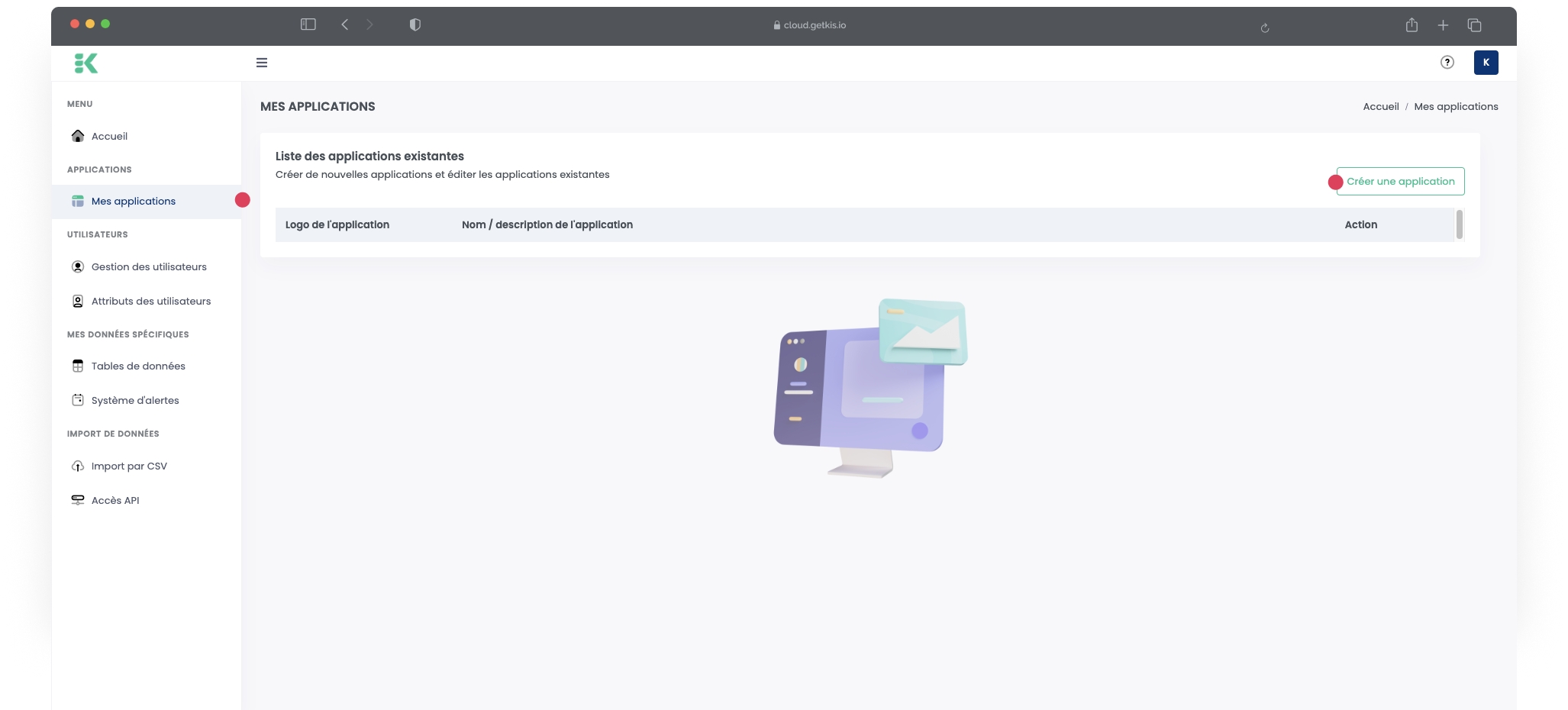Click the Kis logo icon

pyautogui.click(x=86, y=63)
